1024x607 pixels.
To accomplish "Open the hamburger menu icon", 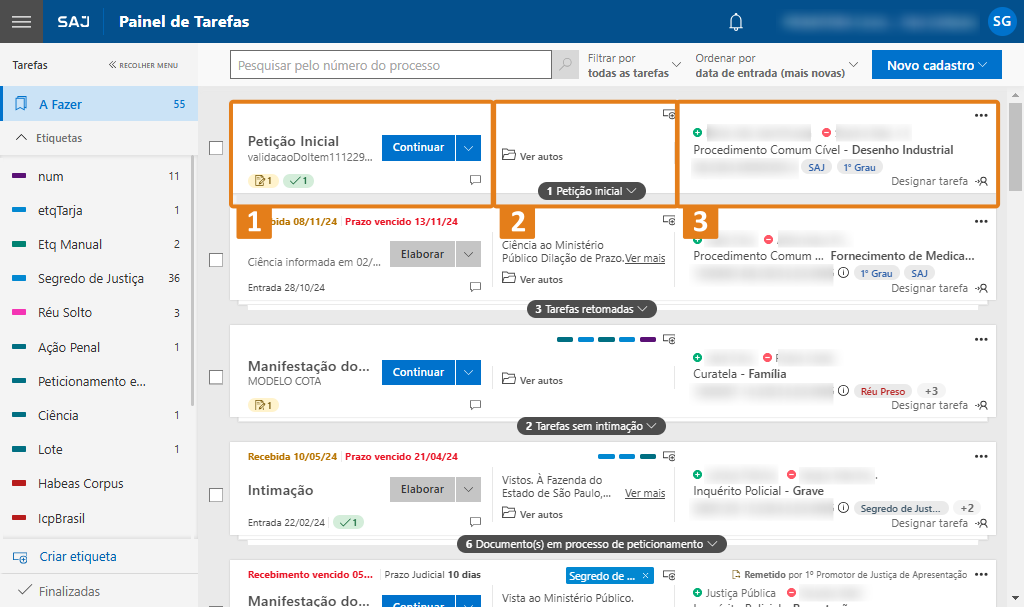I will click(x=21, y=22).
